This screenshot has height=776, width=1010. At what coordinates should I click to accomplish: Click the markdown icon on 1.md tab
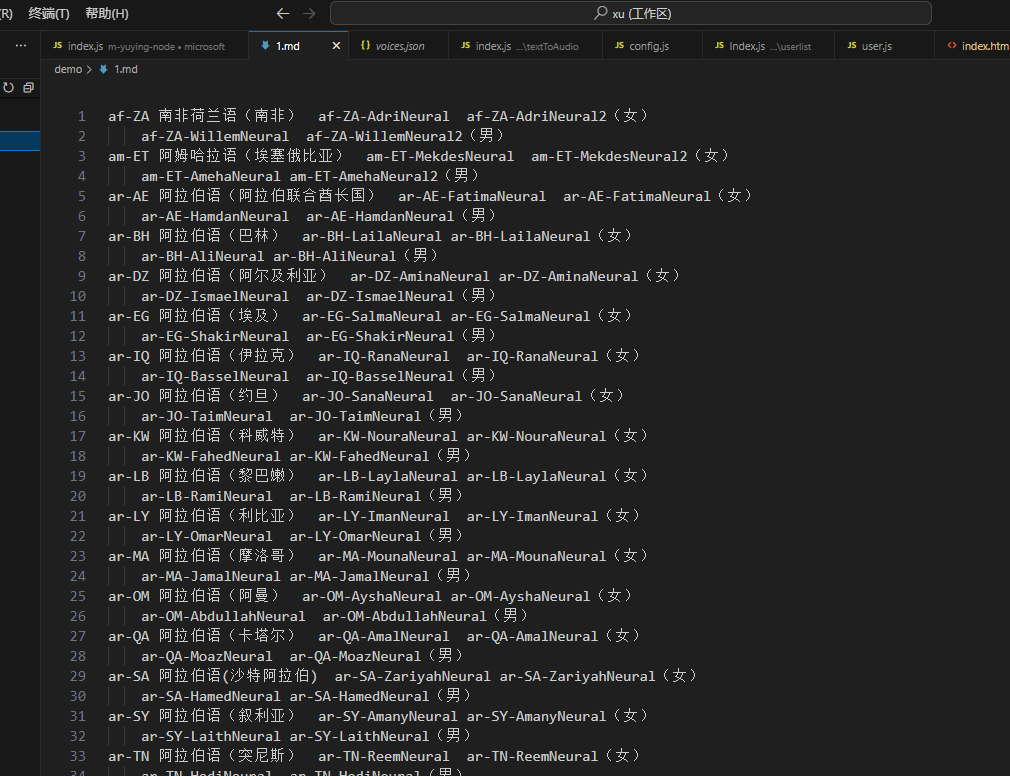(x=265, y=46)
